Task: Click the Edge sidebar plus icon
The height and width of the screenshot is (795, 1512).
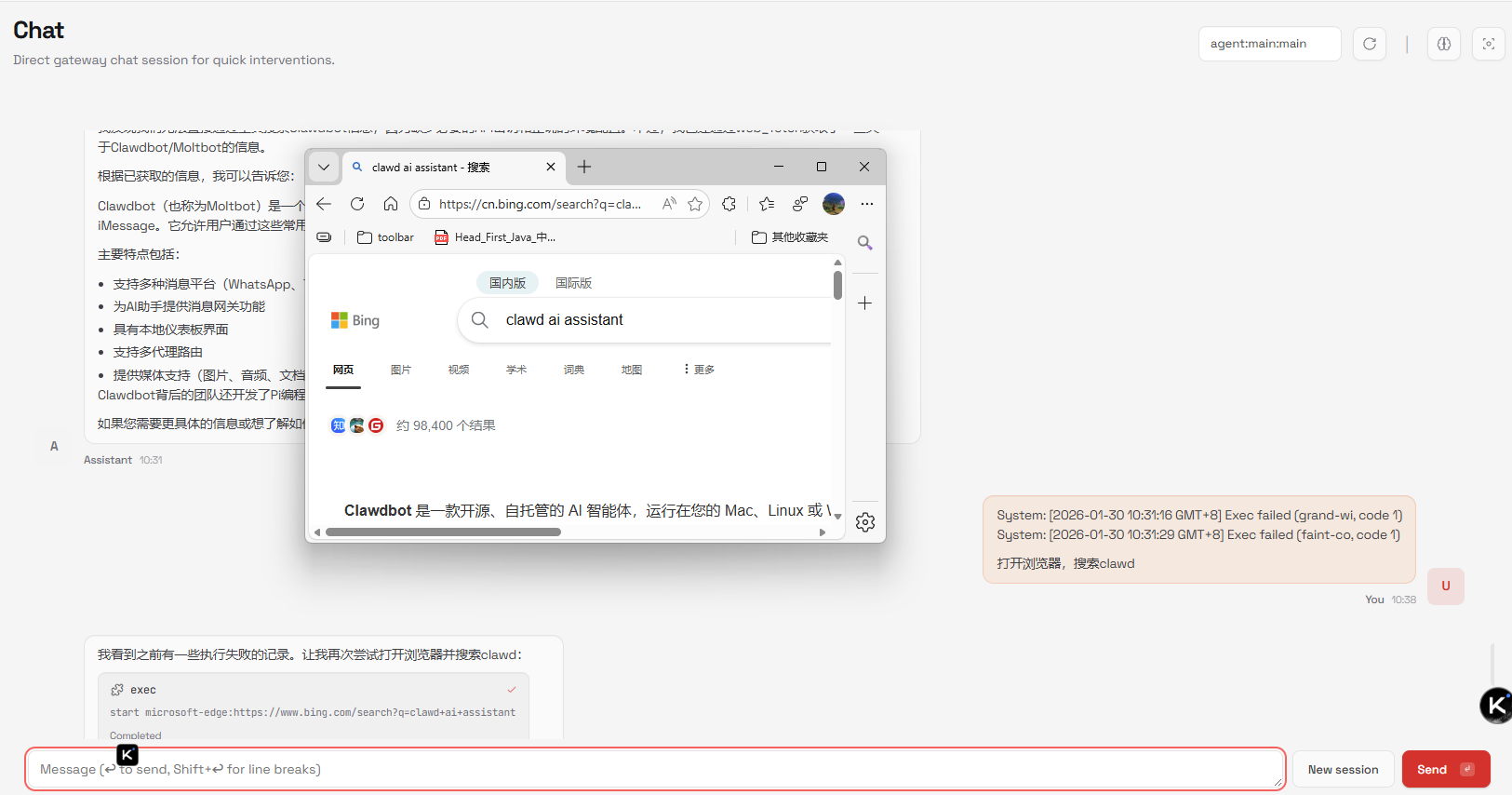Action: [x=865, y=303]
